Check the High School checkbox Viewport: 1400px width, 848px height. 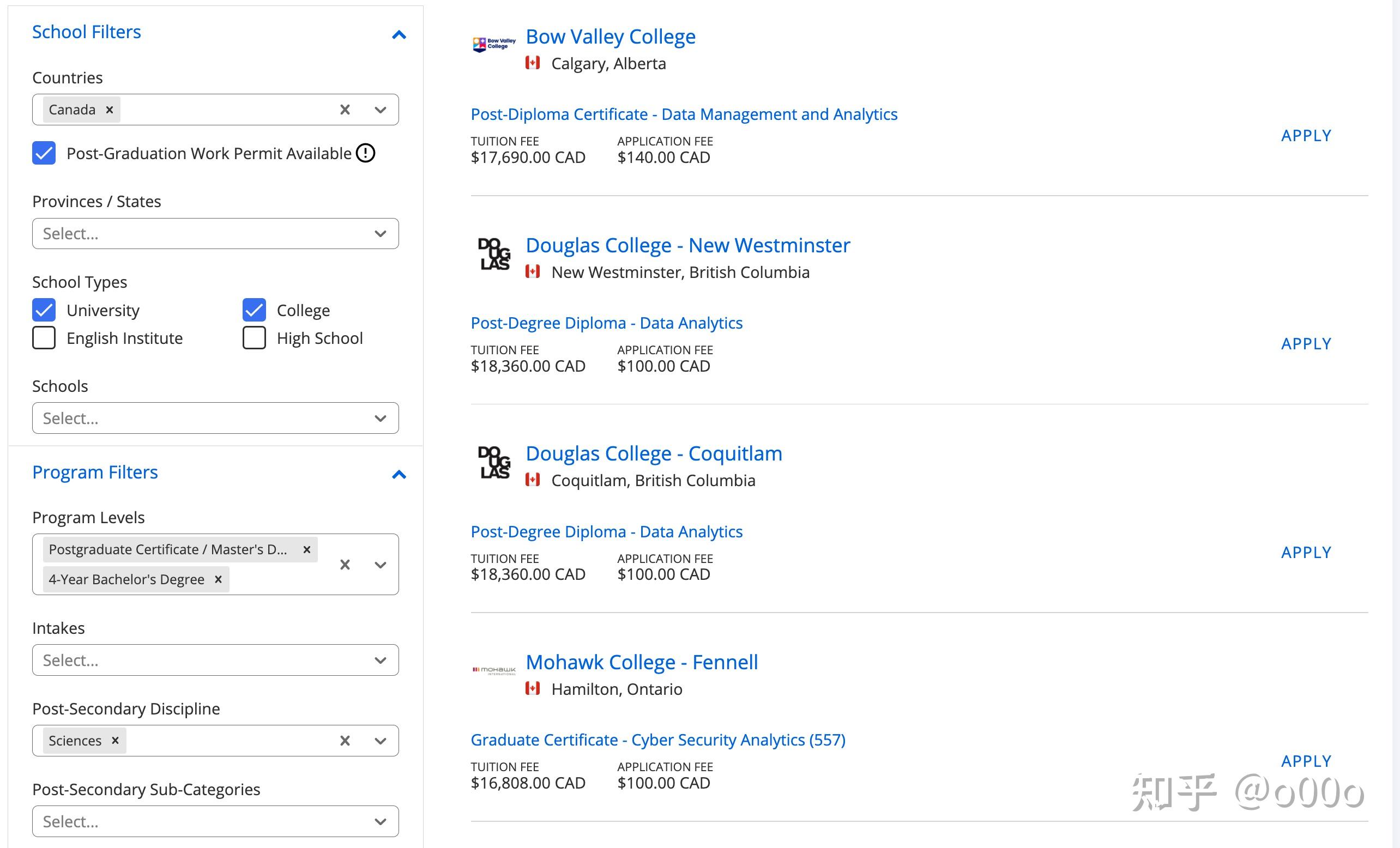(x=254, y=338)
